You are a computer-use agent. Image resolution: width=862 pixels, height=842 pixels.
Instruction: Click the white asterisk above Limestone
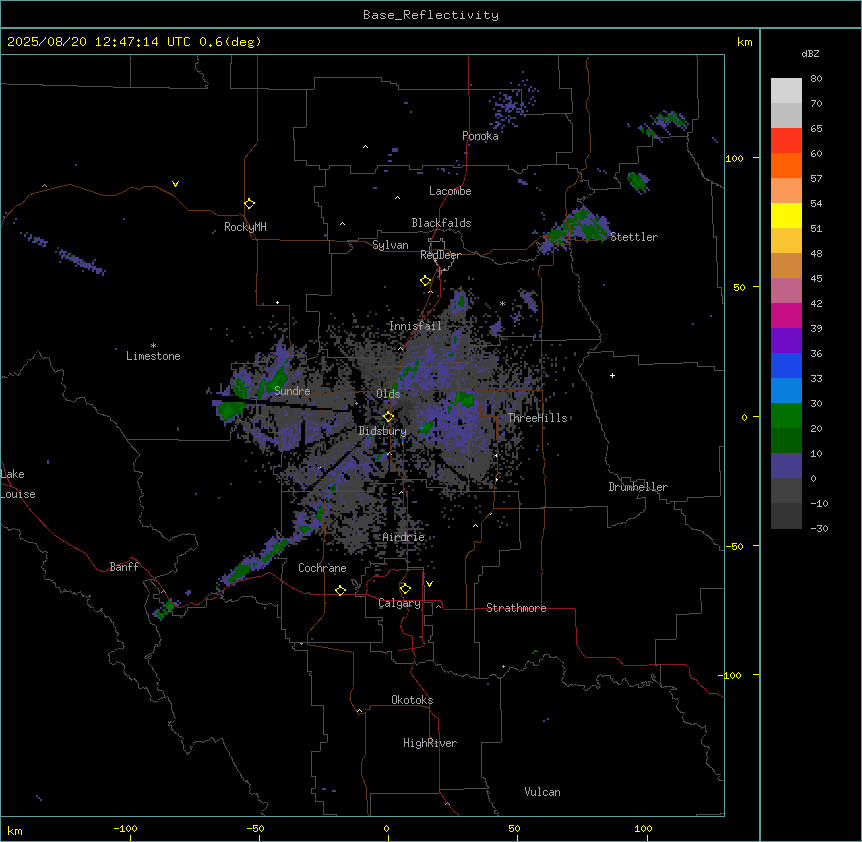[153, 346]
